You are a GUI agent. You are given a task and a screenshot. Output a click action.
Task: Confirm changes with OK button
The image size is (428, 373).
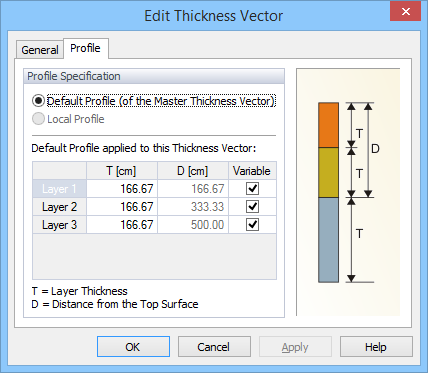(133, 347)
